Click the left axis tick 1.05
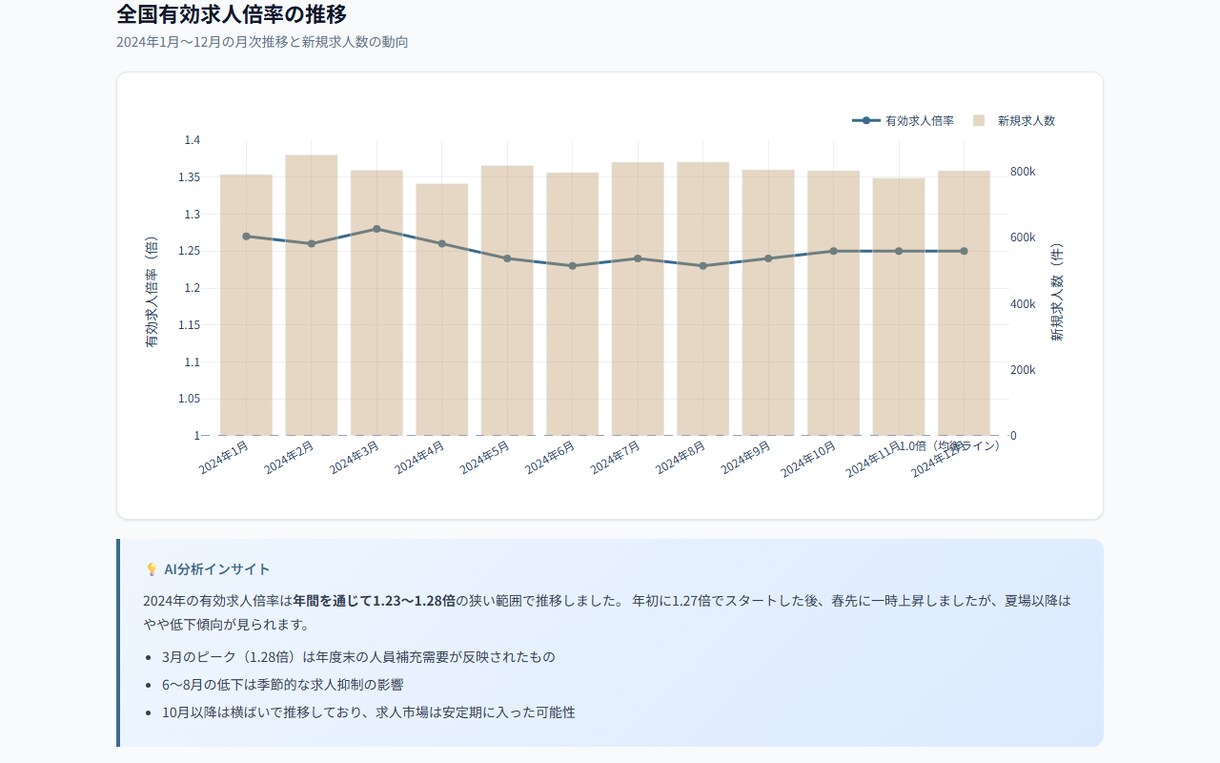Image resolution: width=1220 pixels, height=763 pixels. pos(189,398)
